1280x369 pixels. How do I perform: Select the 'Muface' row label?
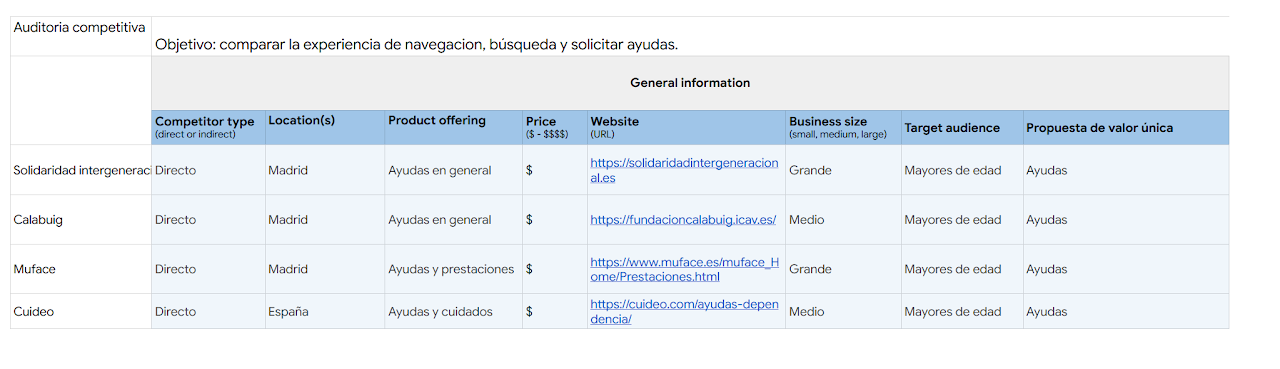pyautogui.click(x=80, y=269)
